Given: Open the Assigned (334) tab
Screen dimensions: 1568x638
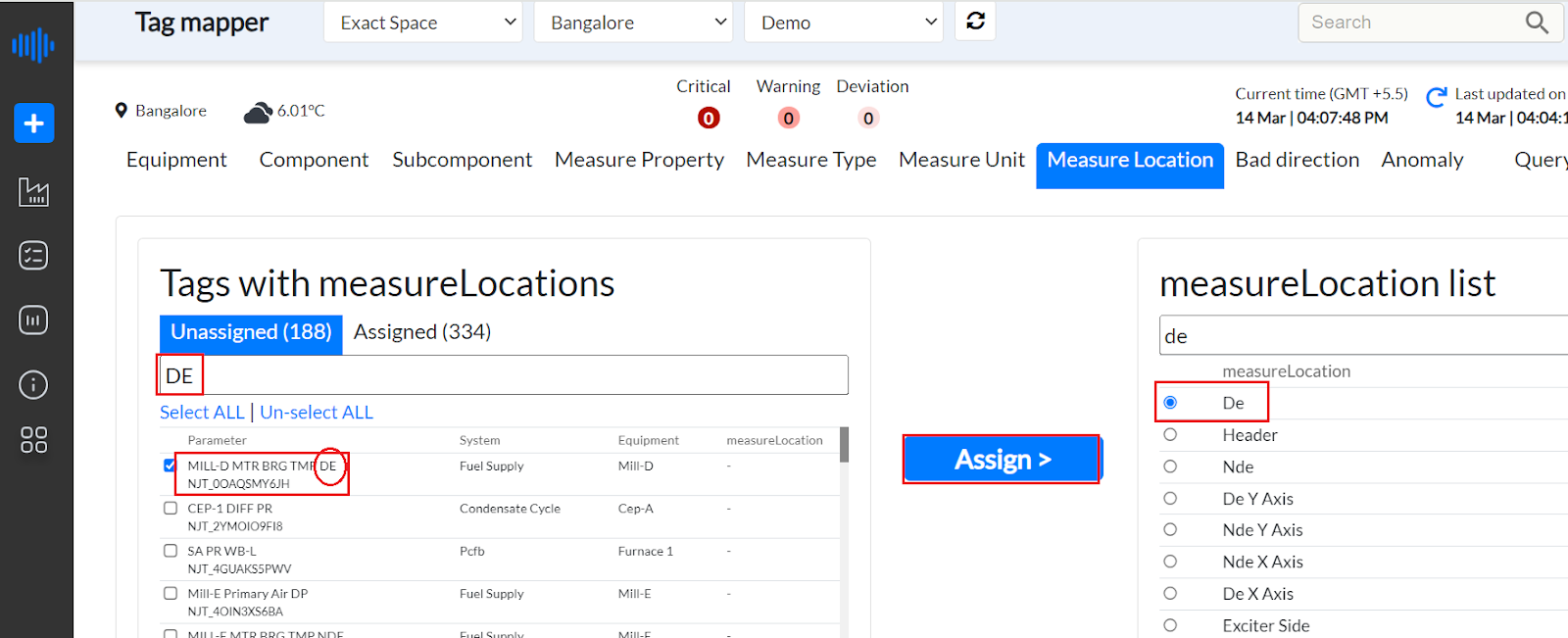Looking at the screenshot, I should [x=422, y=332].
